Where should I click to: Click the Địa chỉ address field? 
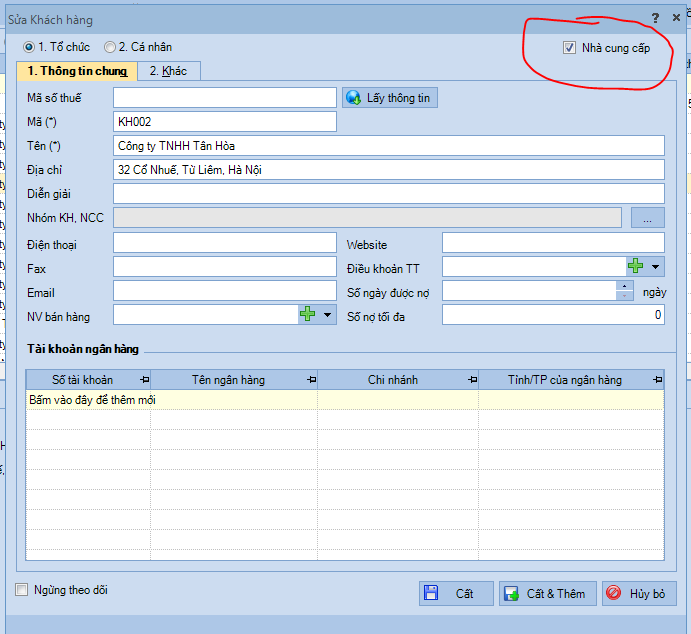coord(389,170)
